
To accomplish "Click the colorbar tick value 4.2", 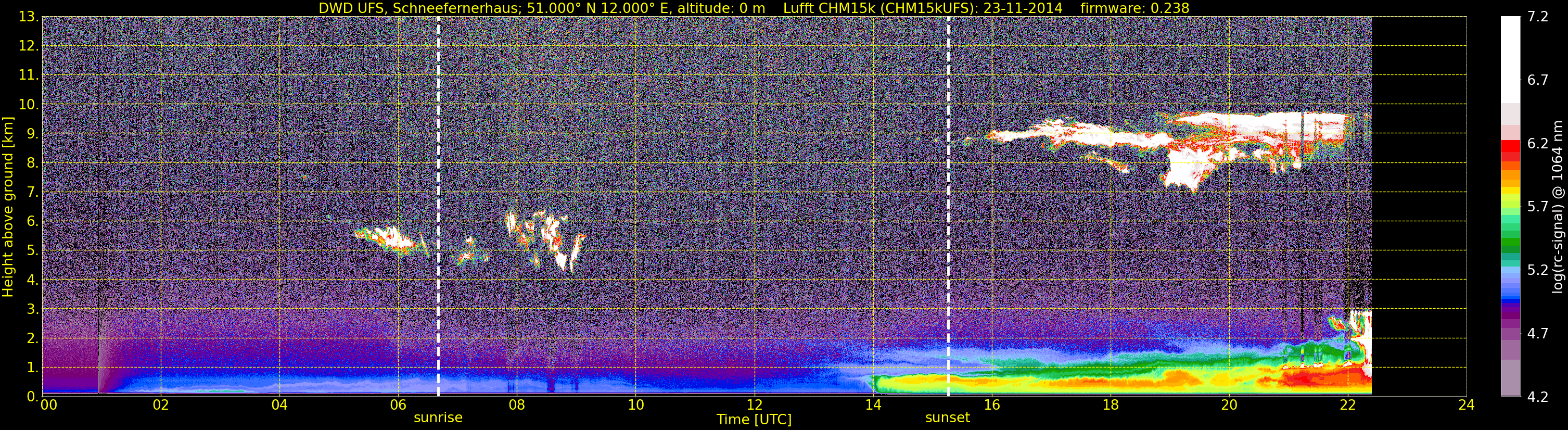I will pos(1538,397).
